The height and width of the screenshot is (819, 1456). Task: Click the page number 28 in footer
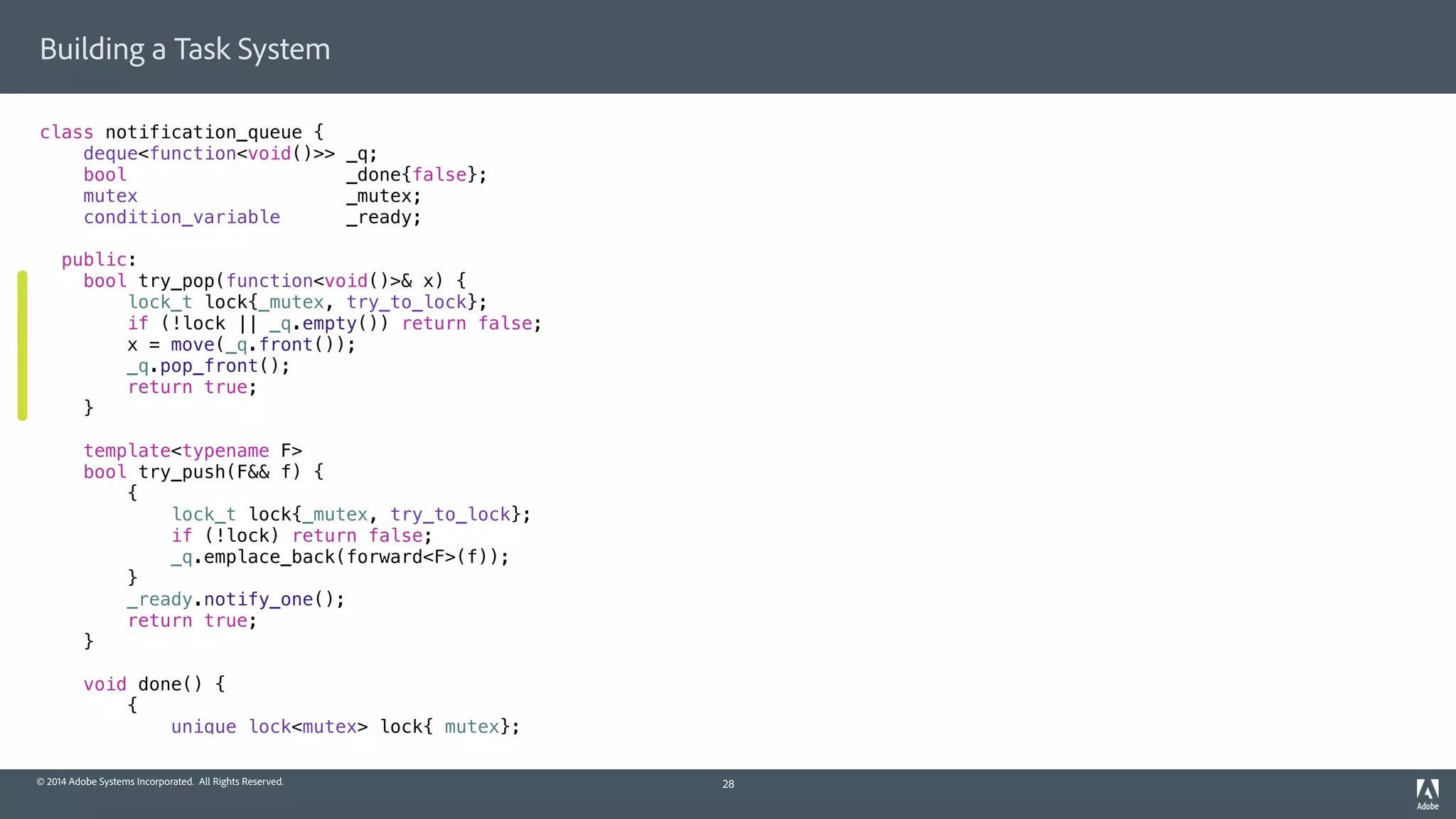[728, 783]
